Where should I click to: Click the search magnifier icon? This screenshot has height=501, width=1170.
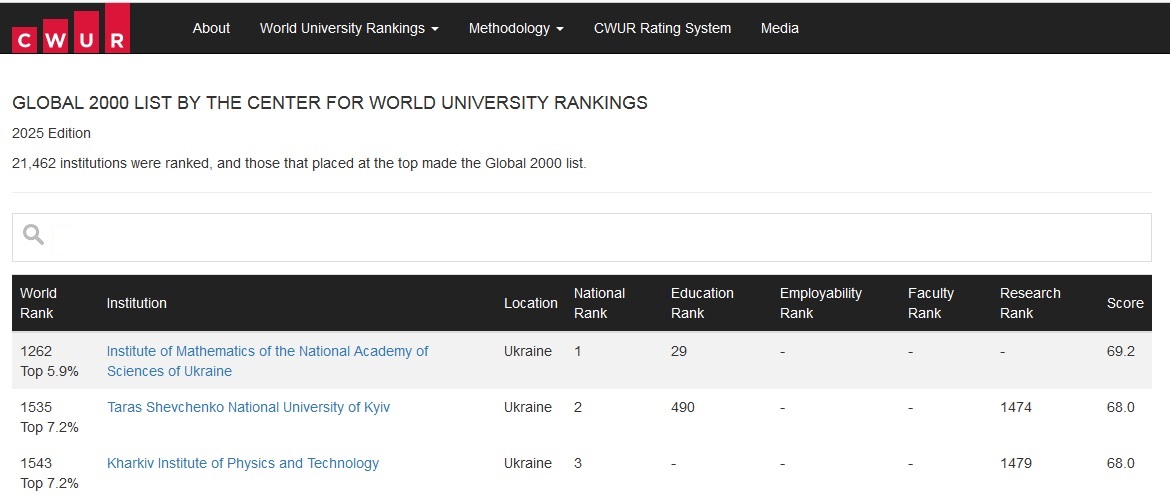click(33, 235)
